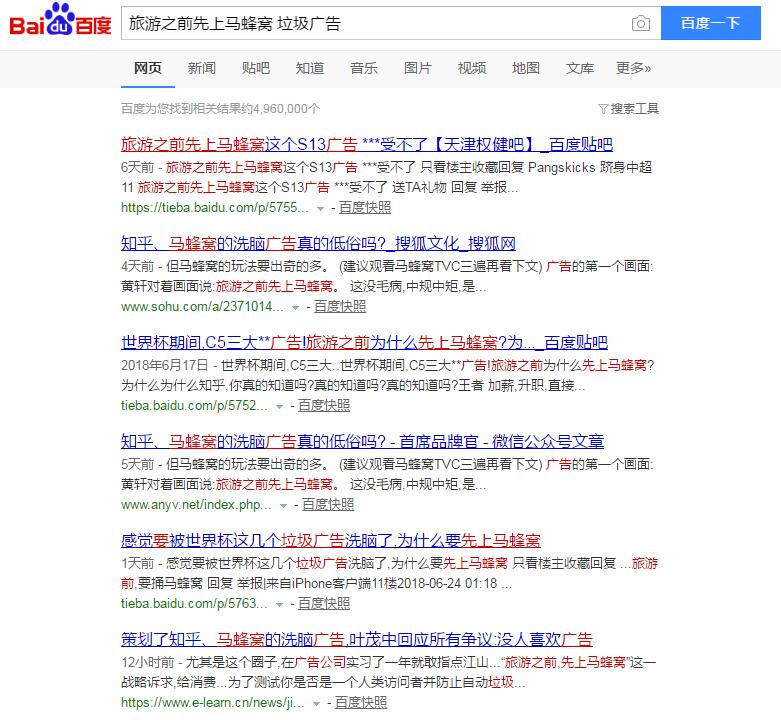
Task: Open 首席品牌官 微信公众号文章 result
Action: pos(362,441)
